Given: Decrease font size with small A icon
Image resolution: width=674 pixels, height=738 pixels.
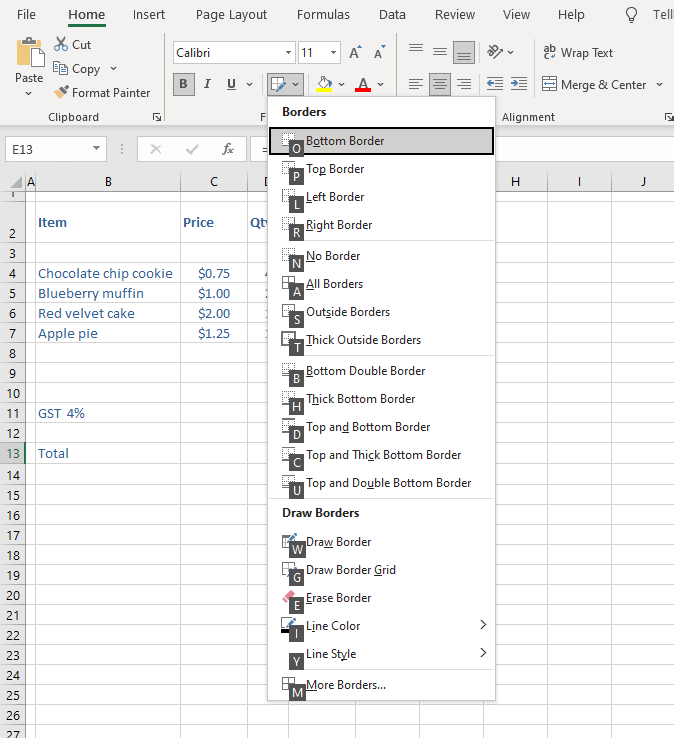Looking at the screenshot, I should tap(379, 52).
